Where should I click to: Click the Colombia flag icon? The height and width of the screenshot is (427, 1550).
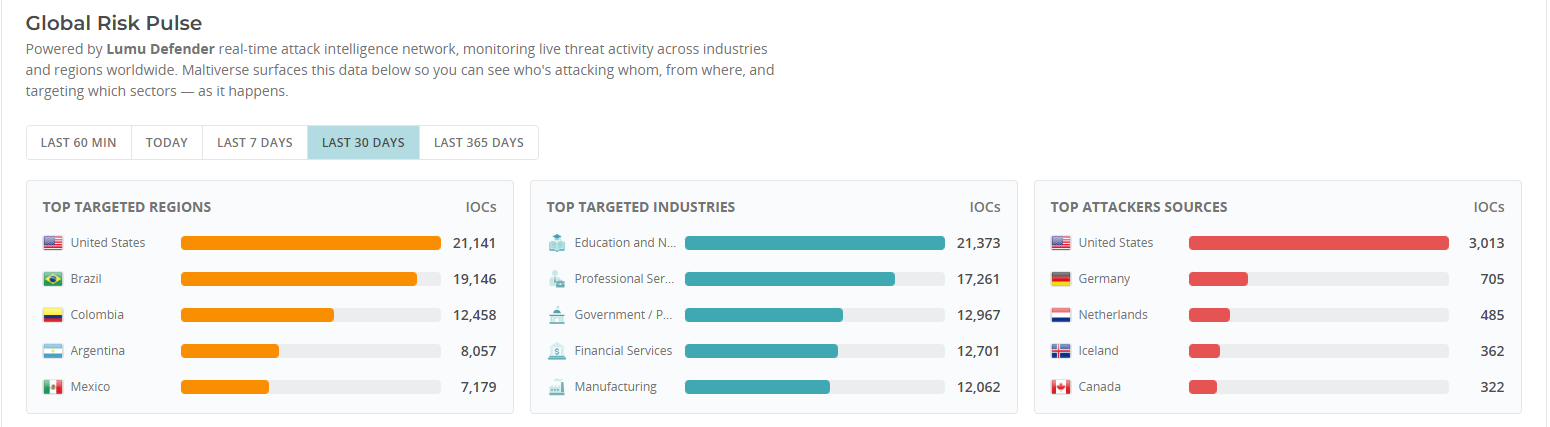(x=53, y=315)
